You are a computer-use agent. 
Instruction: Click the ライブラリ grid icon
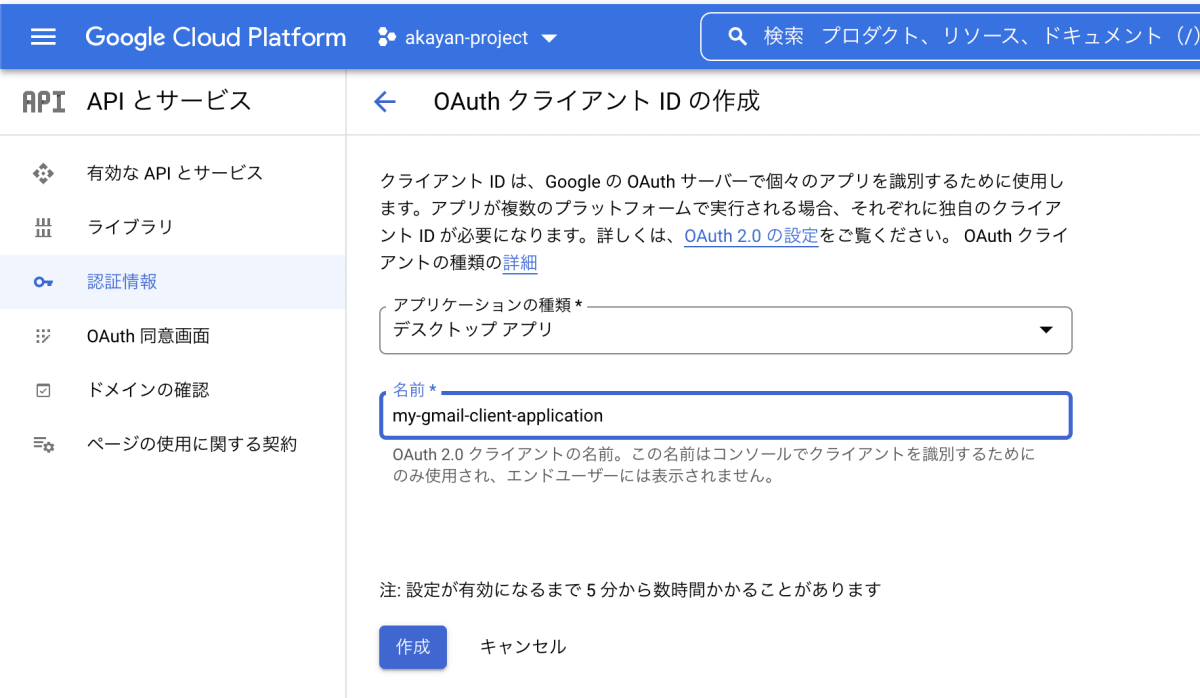coord(43,227)
